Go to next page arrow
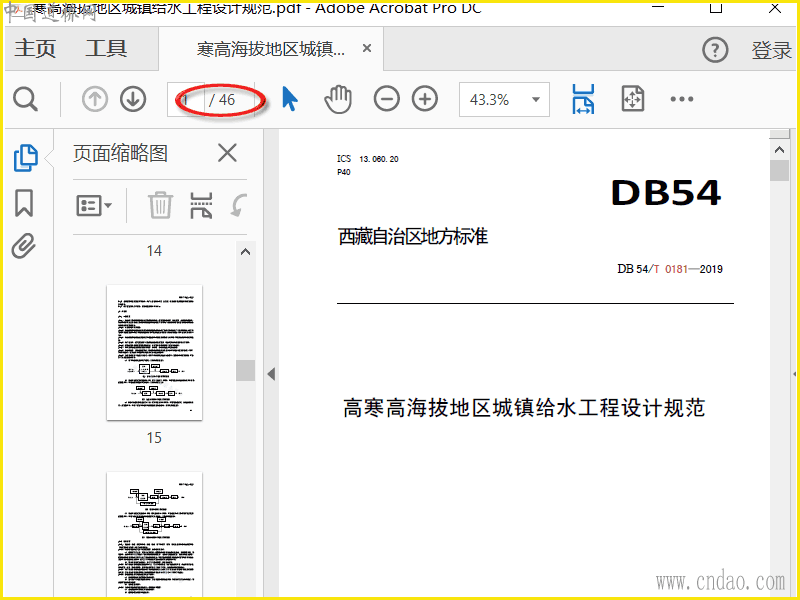The height and width of the screenshot is (600, 800). tap(133, 99)
